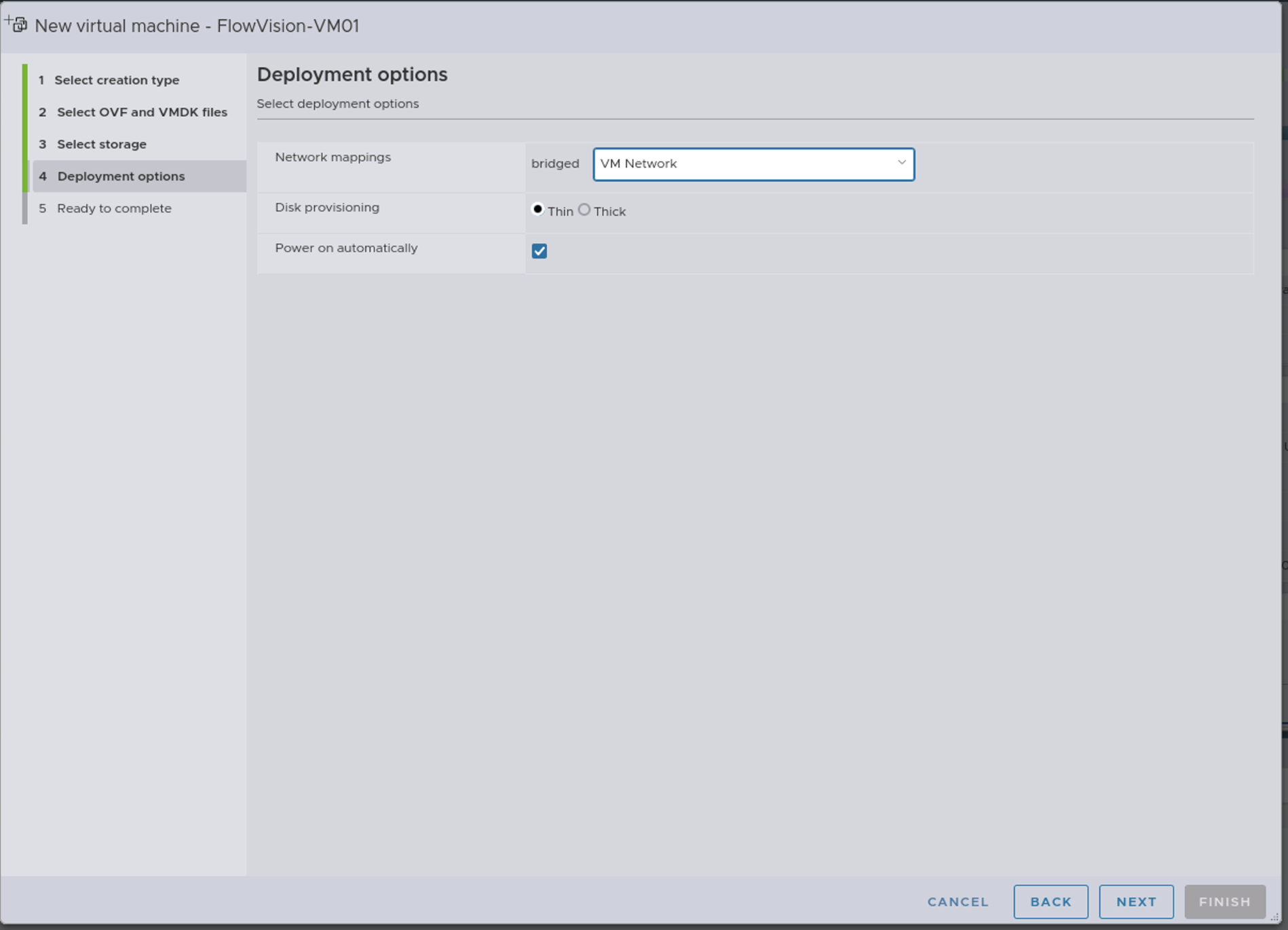Go to step 1 Select creation type
Viewport: 1288px width, 930px height.
pos(117,80)
